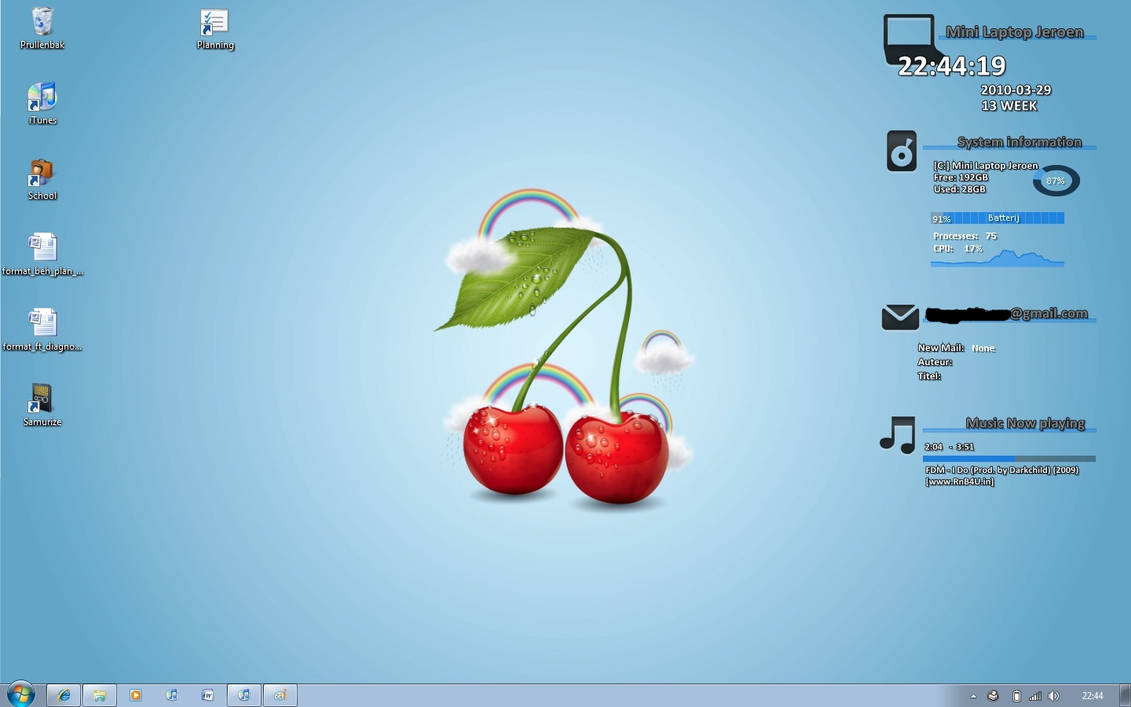The image size is (1131, 707).
Task: Click the "New Mail: None" line
Action: coord(956,348)
